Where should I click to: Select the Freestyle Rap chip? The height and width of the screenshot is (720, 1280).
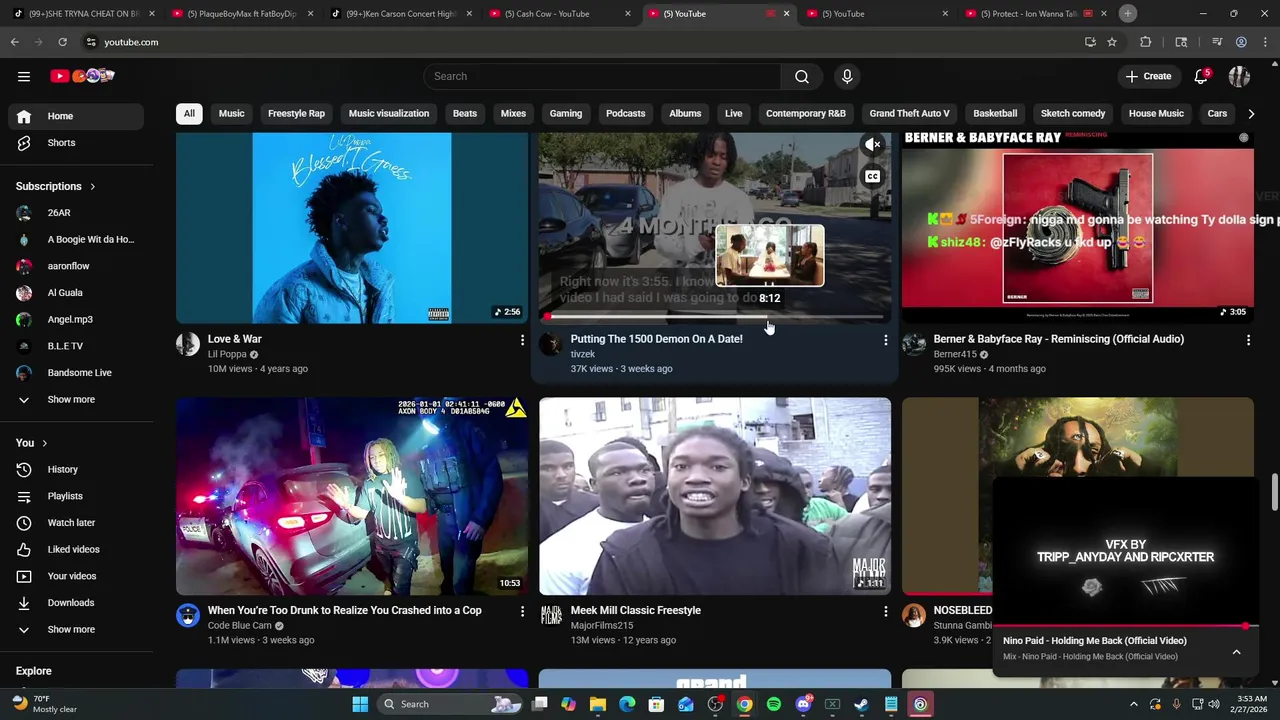coord(296,113)
